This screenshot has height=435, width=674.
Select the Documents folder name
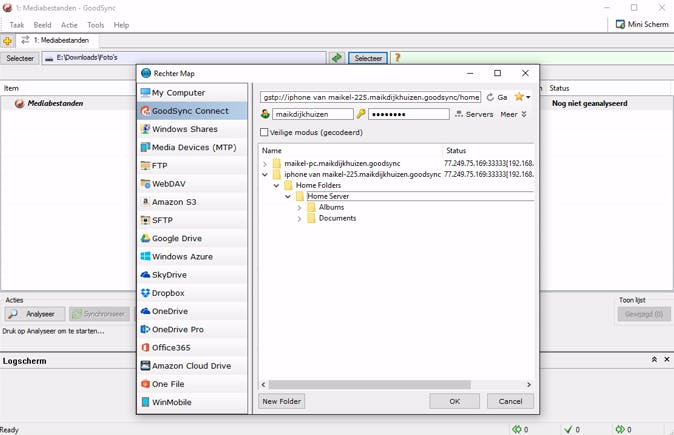337,218
